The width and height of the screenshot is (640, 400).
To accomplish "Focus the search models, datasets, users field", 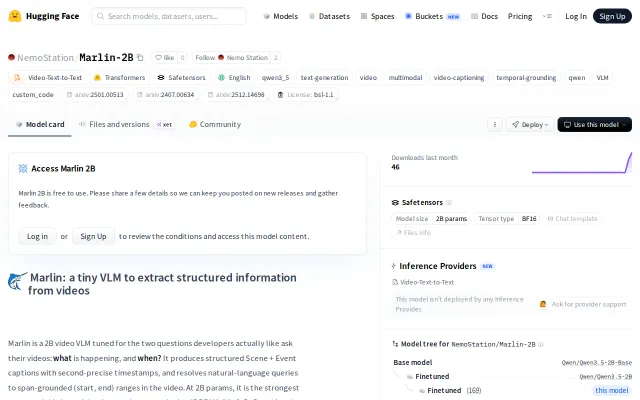I will pyautogui.click(x=169, y=16).
